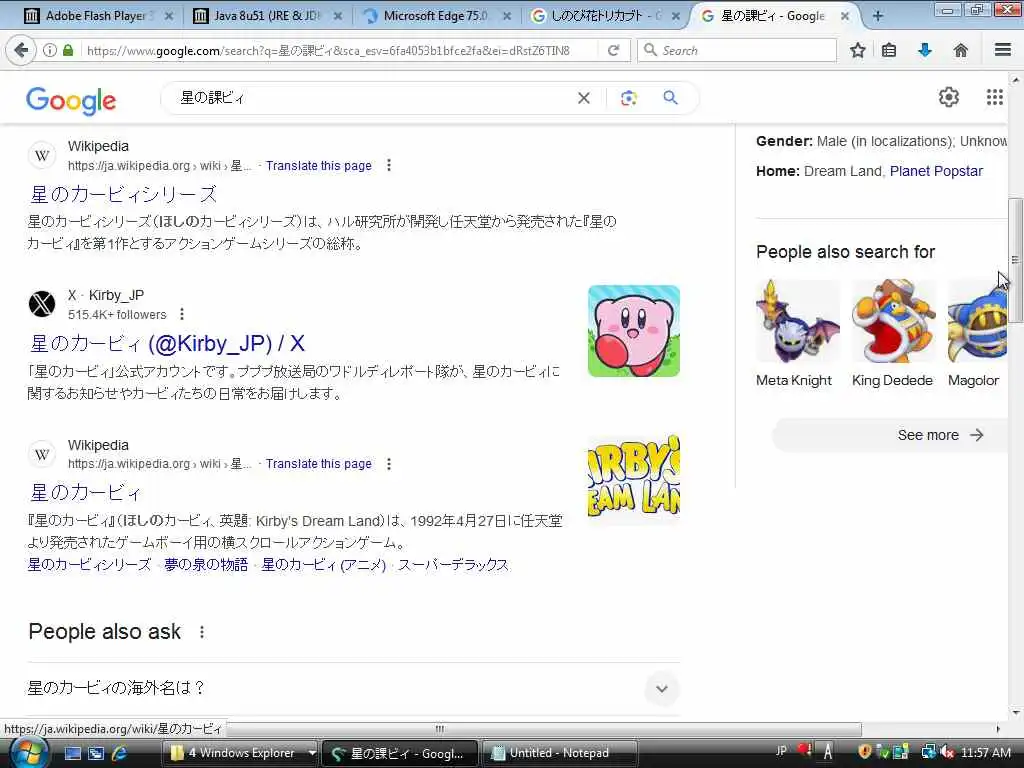Open People also ask options menu
The image size is (1024, 768).
202,632
